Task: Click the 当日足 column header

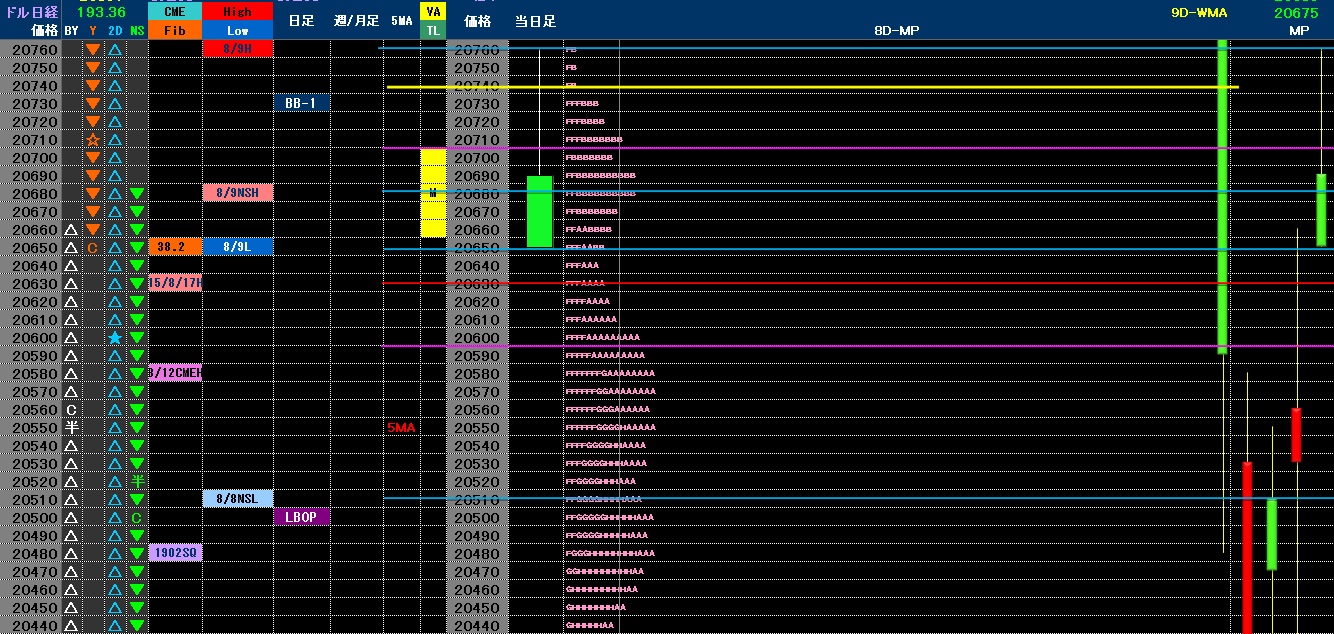Action: 536,21
